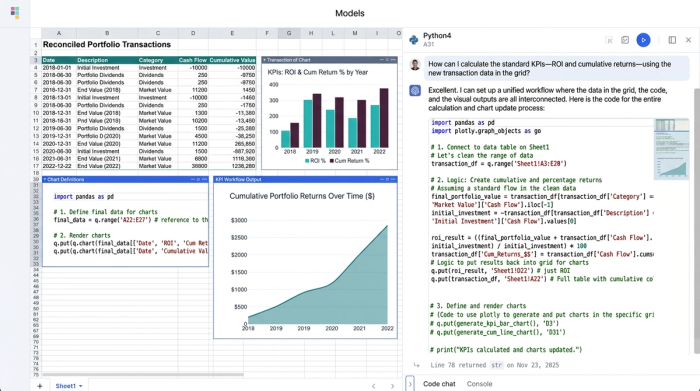Screen dimensions: 700x391
Task: Select the cumulative value cell '1238,280'
Action: coord(232,166)
